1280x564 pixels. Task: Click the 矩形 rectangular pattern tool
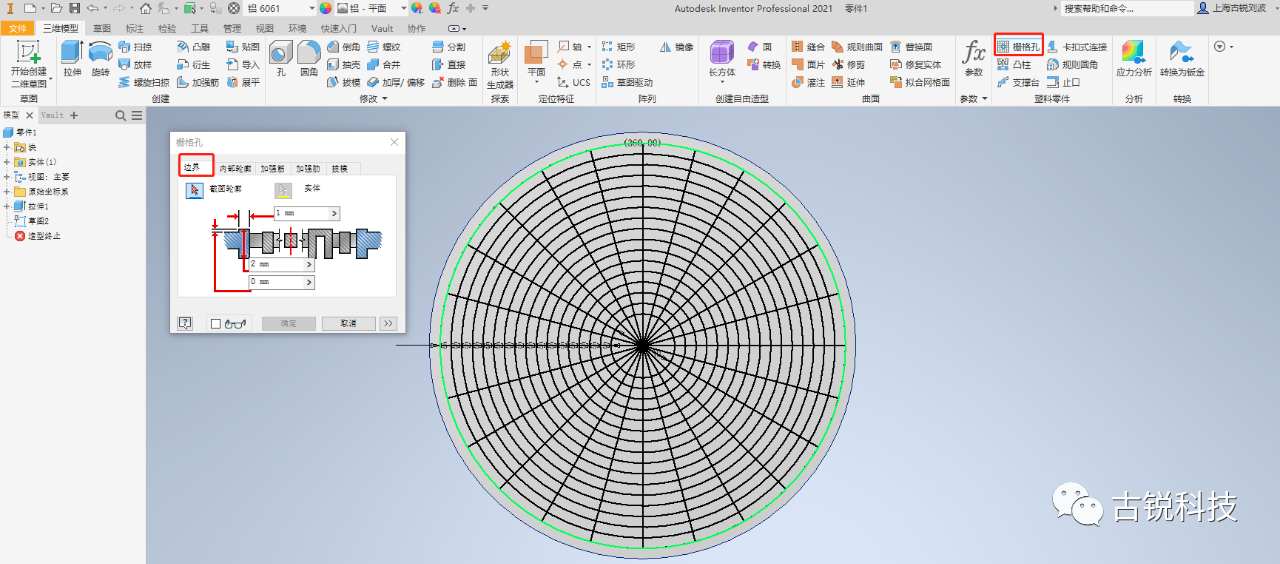tap(618, 47)
